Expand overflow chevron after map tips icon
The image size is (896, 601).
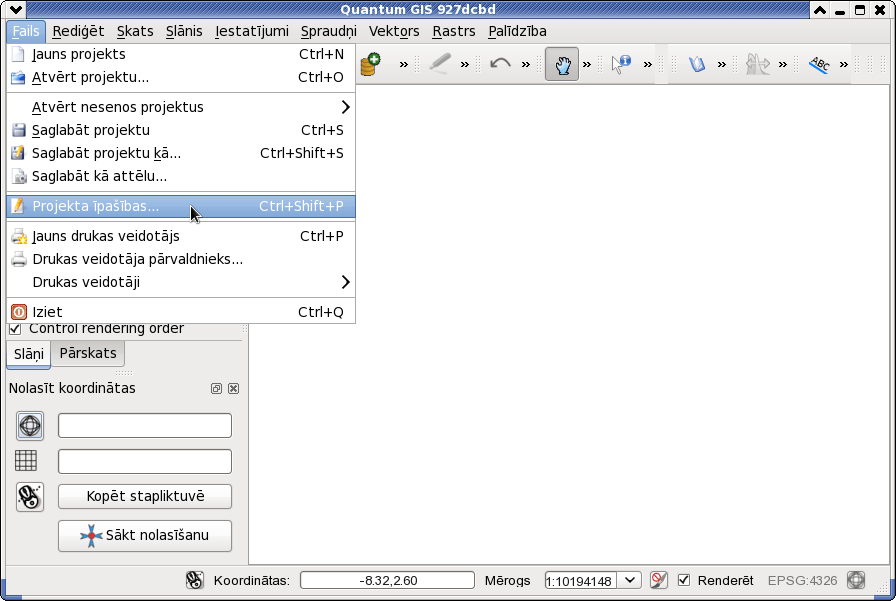coord(722,65)
